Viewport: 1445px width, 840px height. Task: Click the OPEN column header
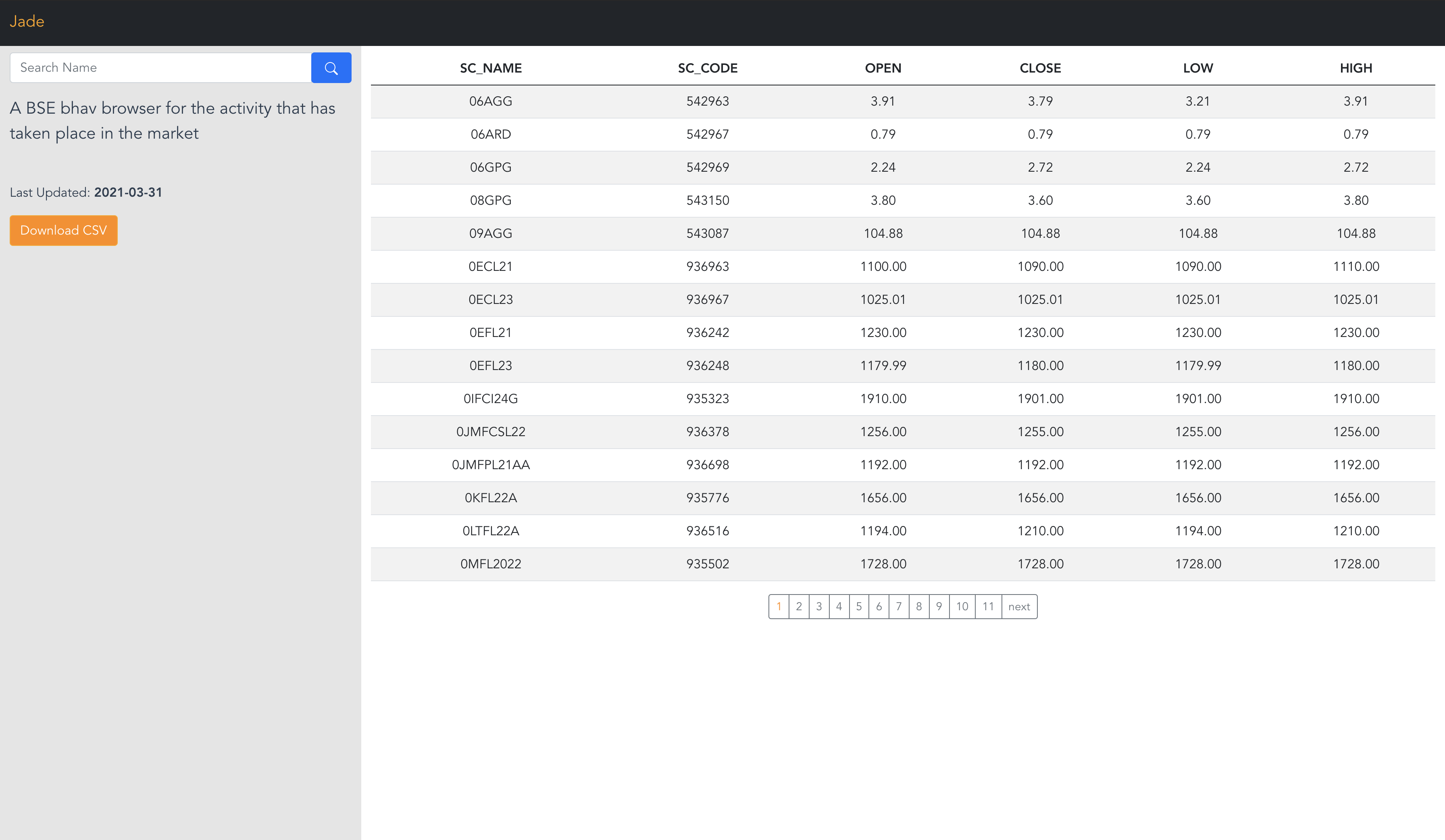pos(883,68)
